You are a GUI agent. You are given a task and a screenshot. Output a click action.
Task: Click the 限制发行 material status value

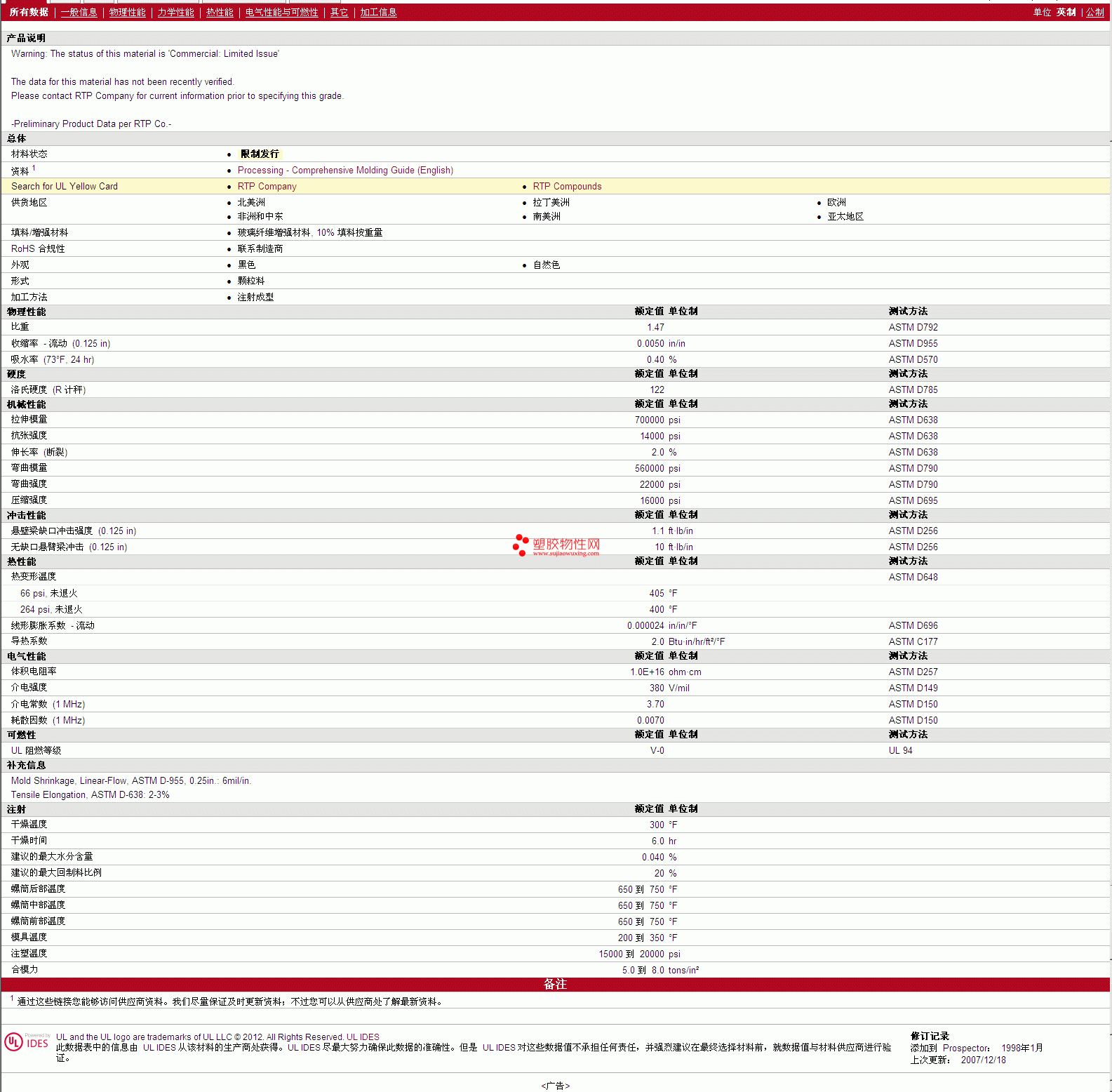click(260, 154)
